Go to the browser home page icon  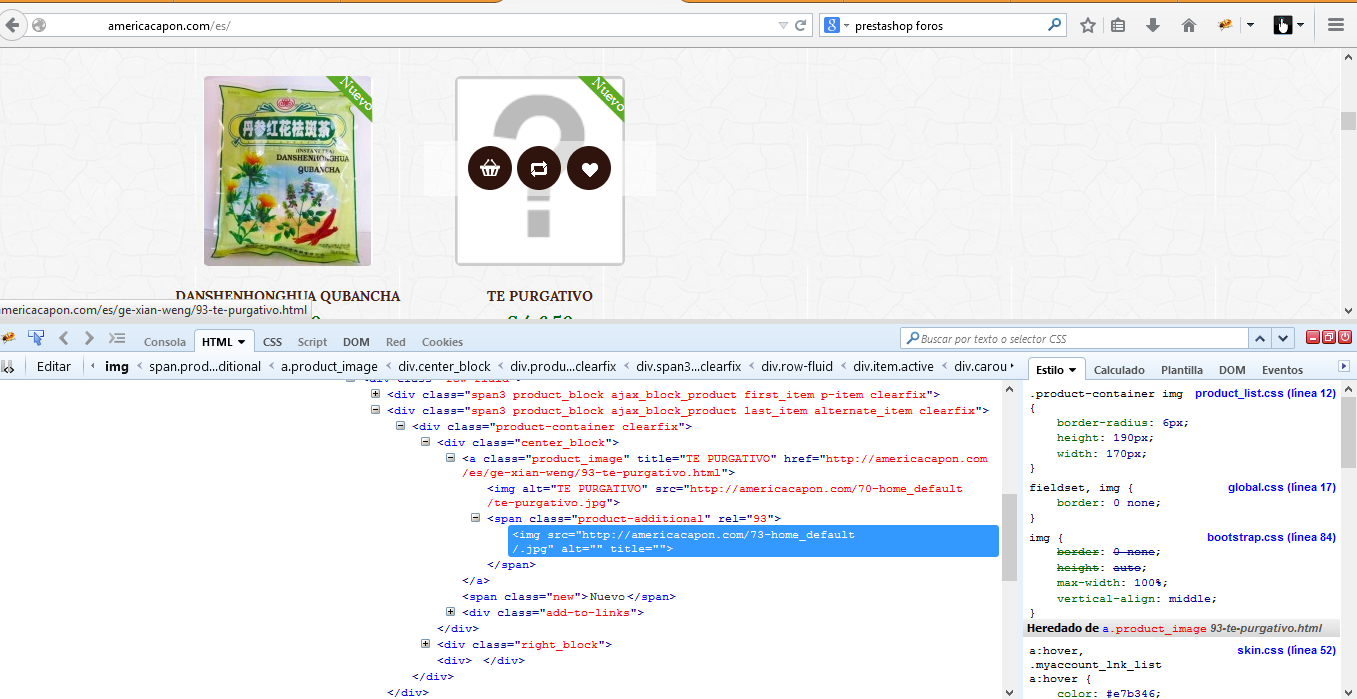(1189, 25)
